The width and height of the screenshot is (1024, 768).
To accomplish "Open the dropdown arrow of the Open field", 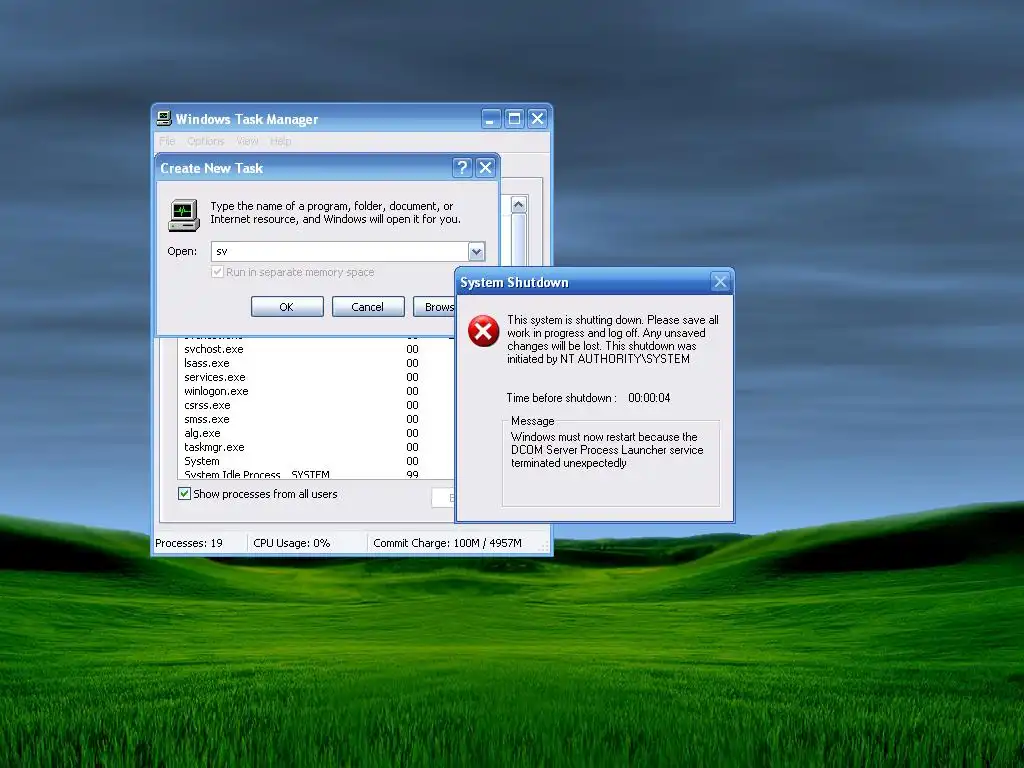I will [x=476, y=251].
